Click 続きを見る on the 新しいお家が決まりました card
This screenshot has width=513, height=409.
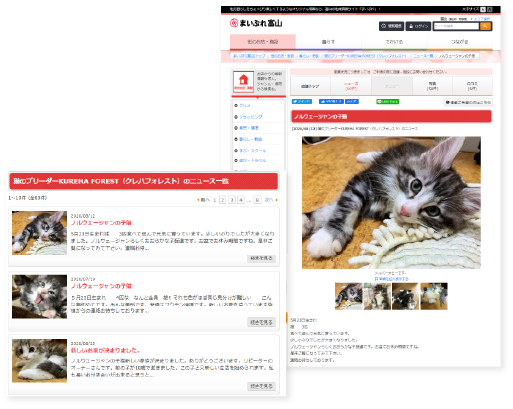pyautogui.click(x=261, y=386)
